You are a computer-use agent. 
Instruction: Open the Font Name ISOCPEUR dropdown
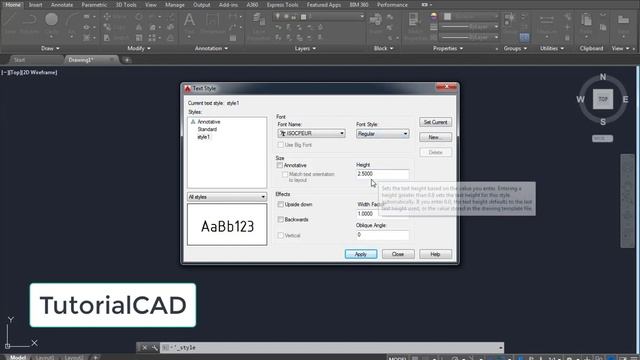311,133
